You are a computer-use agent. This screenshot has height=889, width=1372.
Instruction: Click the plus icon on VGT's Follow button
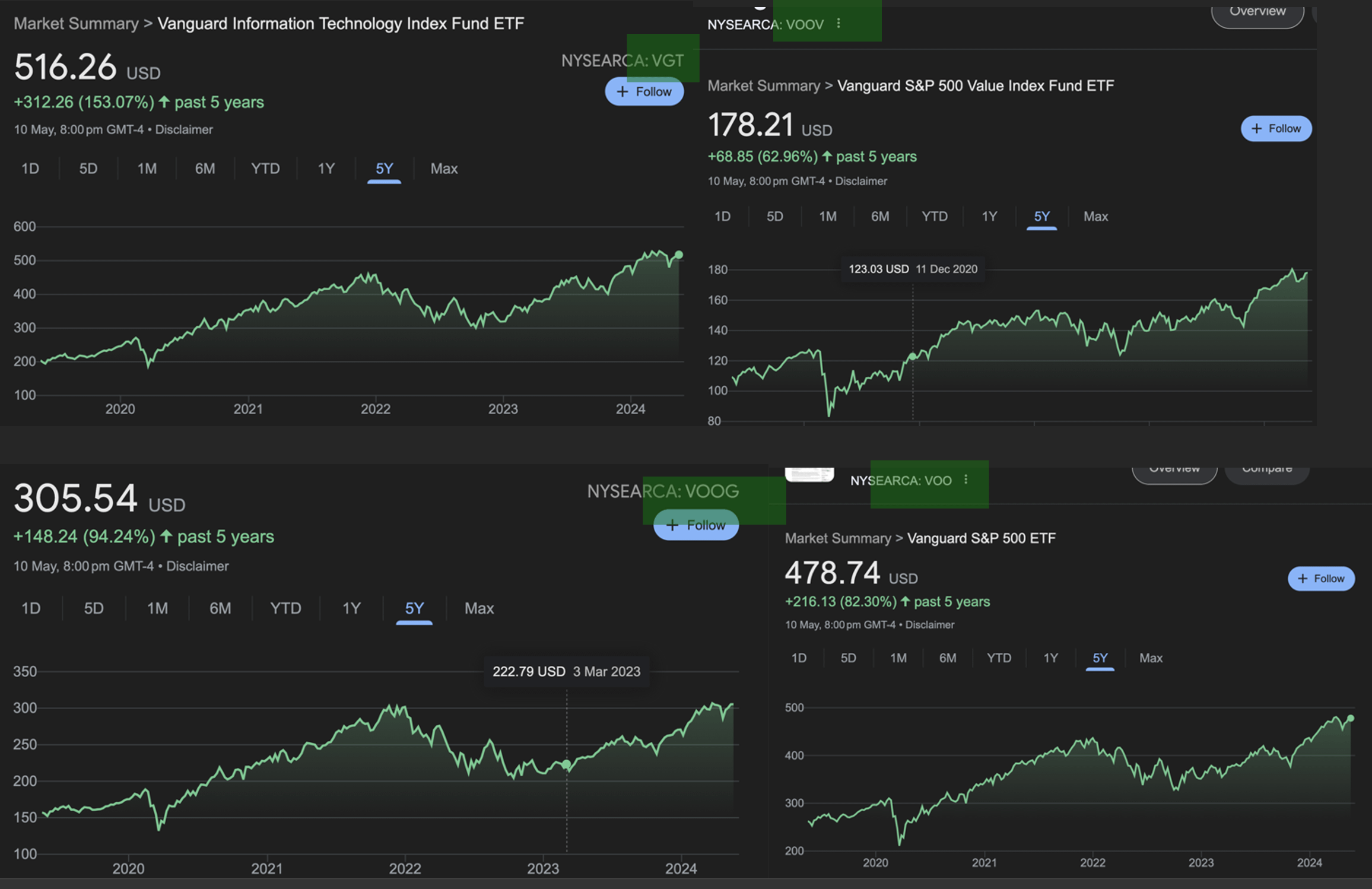tap(622, 91)
